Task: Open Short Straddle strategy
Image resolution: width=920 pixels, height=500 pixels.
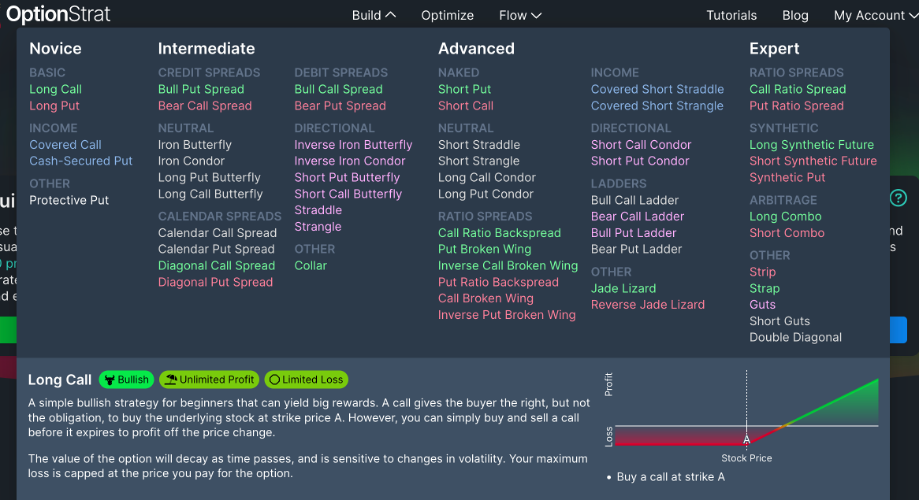Action: coord(479,144)
